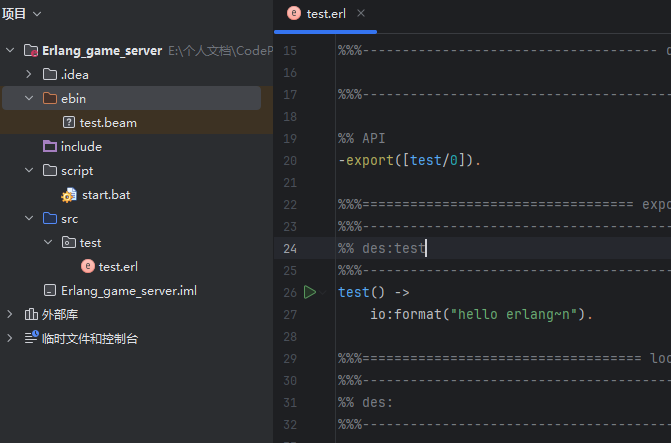Collapse the test package under src
This screenshot has width=671, height=443.
[48, 242]
